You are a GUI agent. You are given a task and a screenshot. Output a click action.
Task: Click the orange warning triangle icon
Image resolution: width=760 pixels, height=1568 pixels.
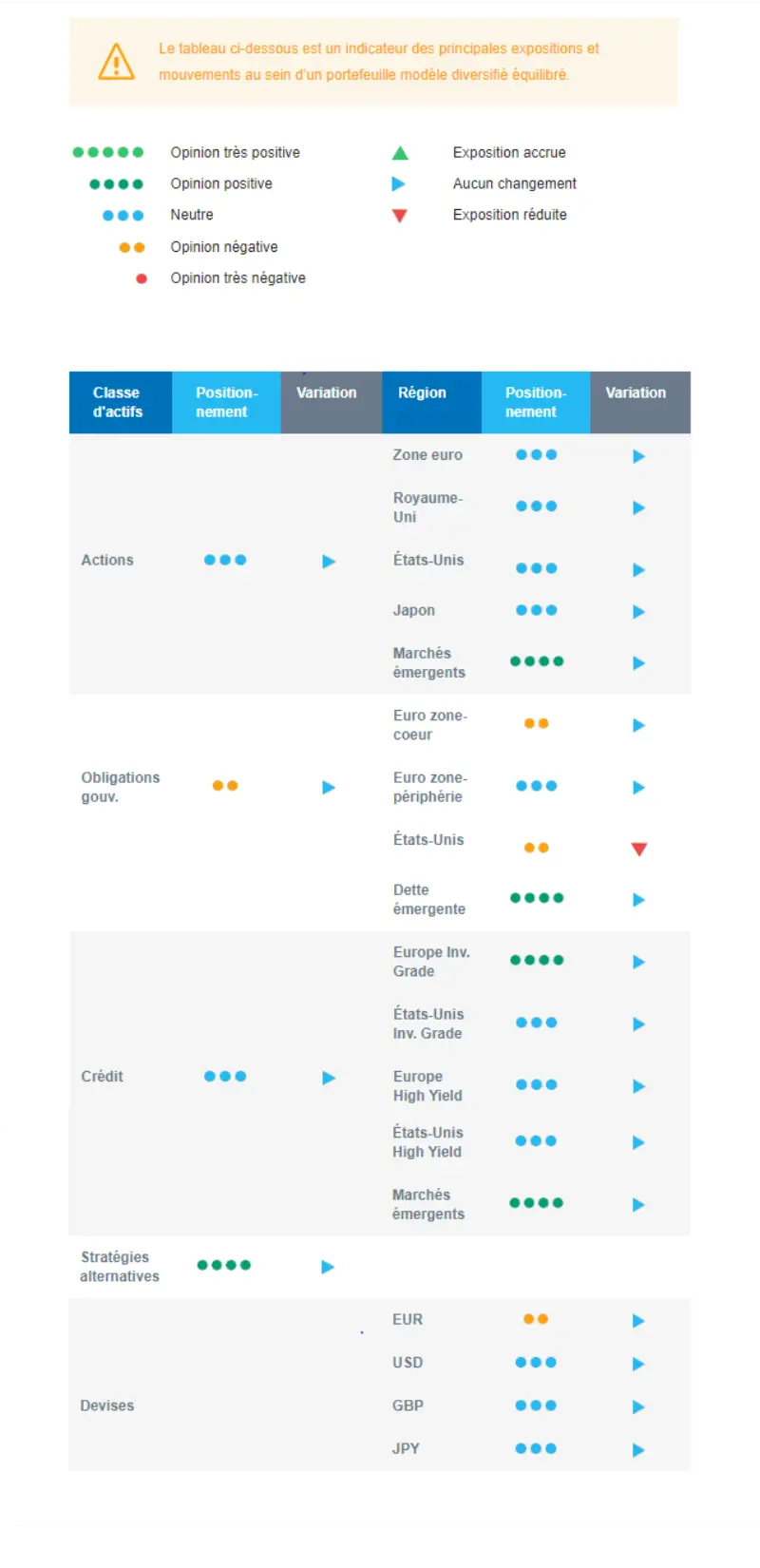pyautogui.click(x=117, y=62)
